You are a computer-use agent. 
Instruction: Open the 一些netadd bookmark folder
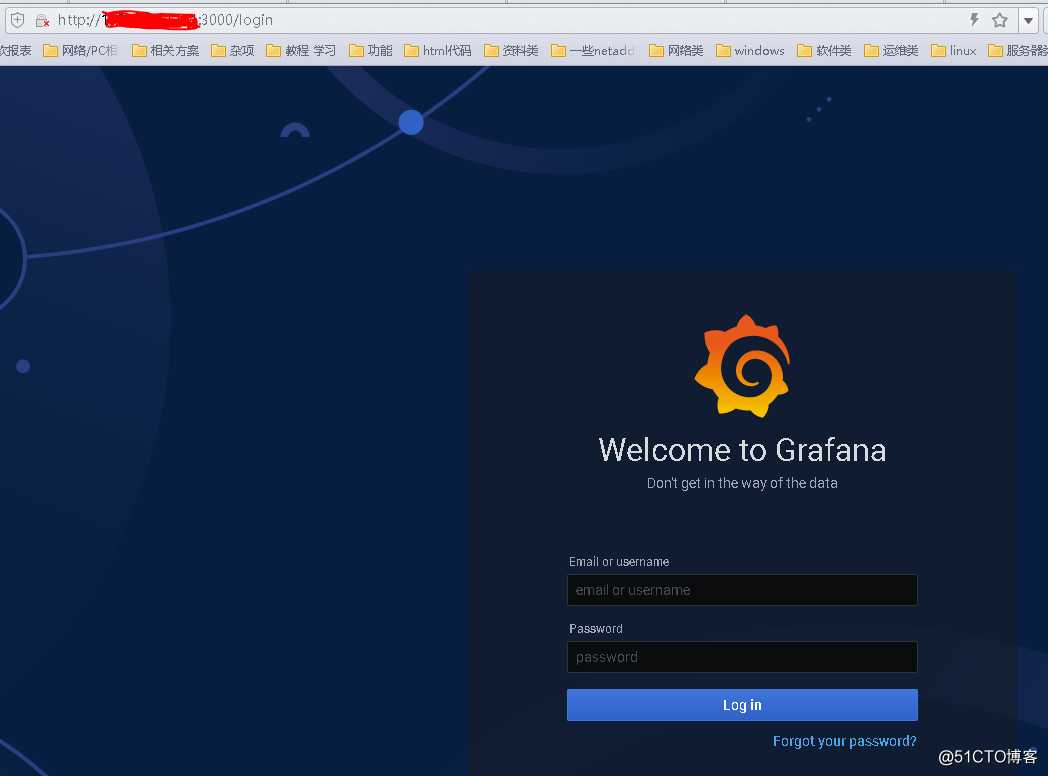pyautogui.click(x=593, y=50)
